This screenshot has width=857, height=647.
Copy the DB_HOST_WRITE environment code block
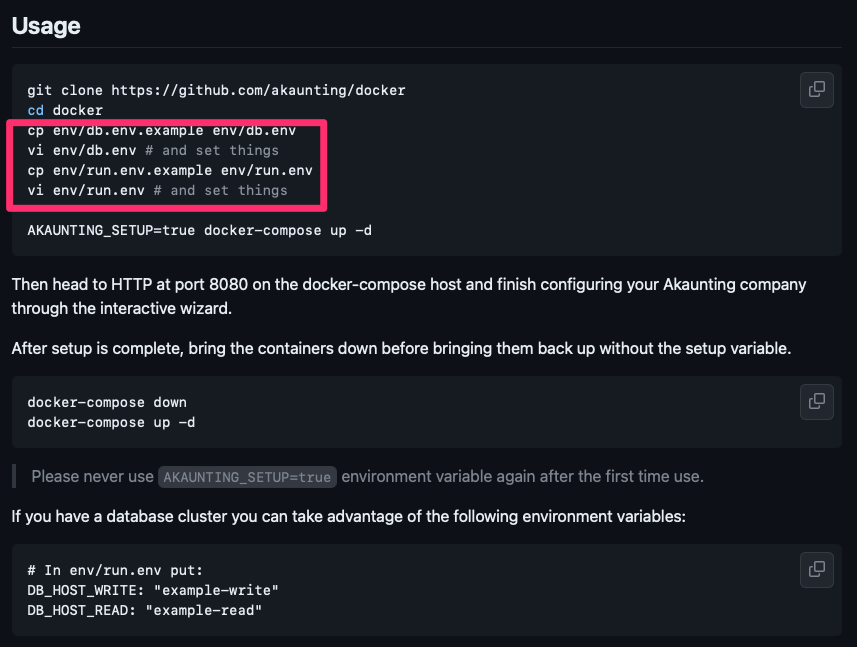click(x=817, y=569)
